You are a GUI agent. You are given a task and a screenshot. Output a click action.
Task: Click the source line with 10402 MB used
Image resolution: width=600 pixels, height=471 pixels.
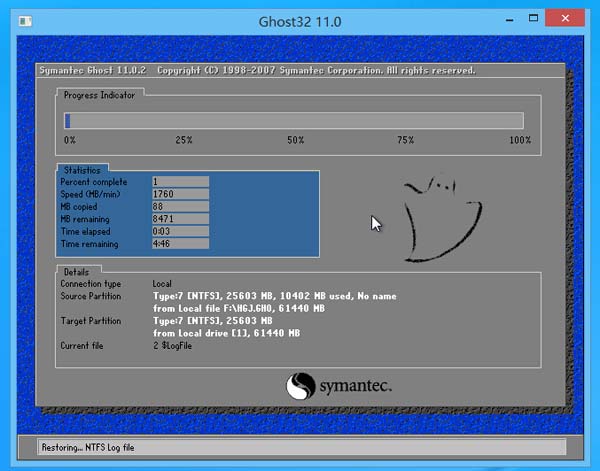pos(275,296)
